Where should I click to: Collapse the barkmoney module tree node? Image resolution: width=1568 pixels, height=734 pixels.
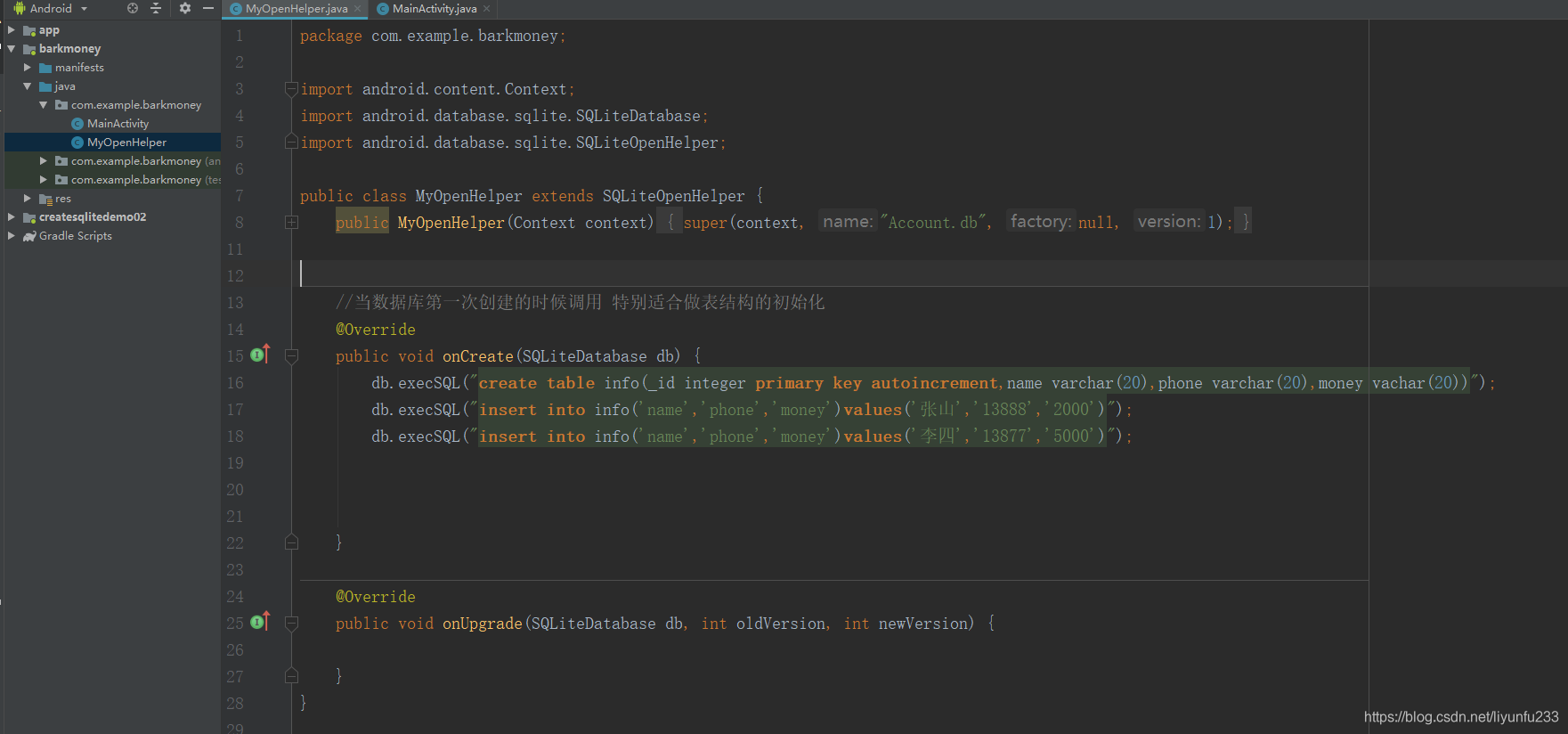pyautogui.click(x=12, y=49)
